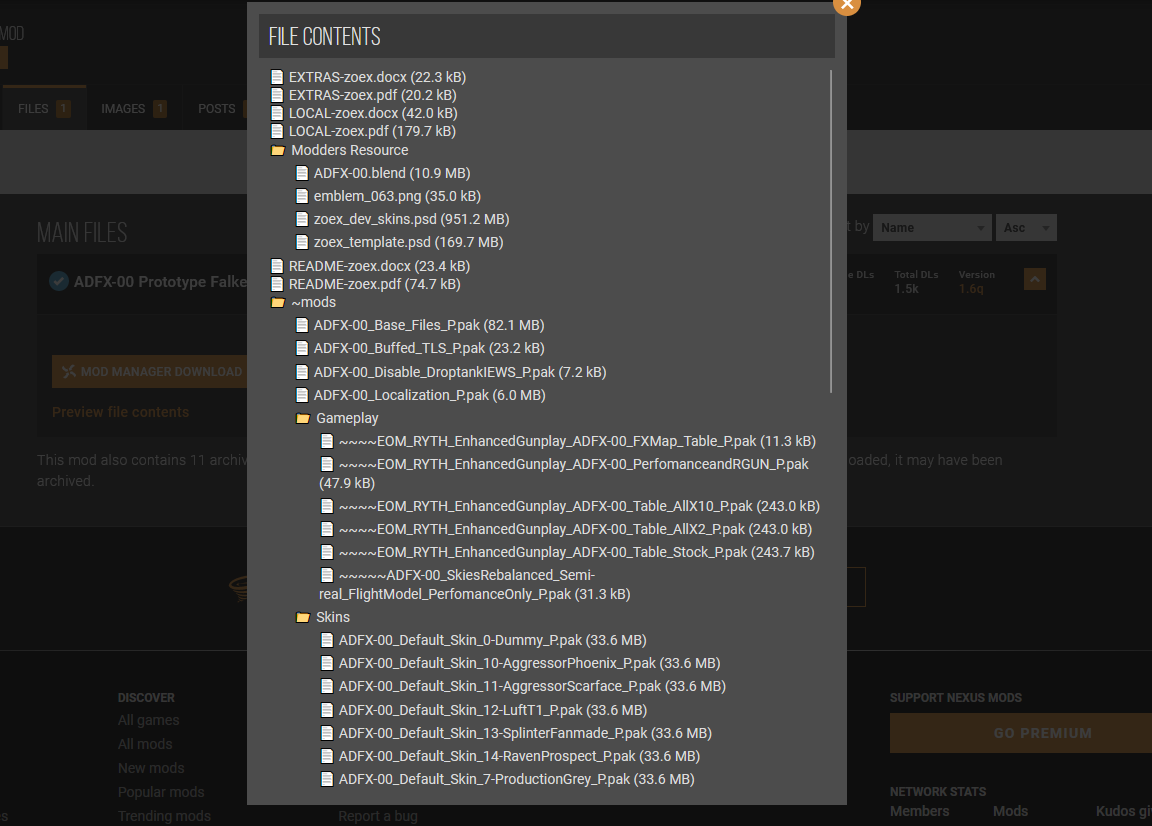Click the Report a bug link
The image size is (1152, 826).
coord(378,816)
